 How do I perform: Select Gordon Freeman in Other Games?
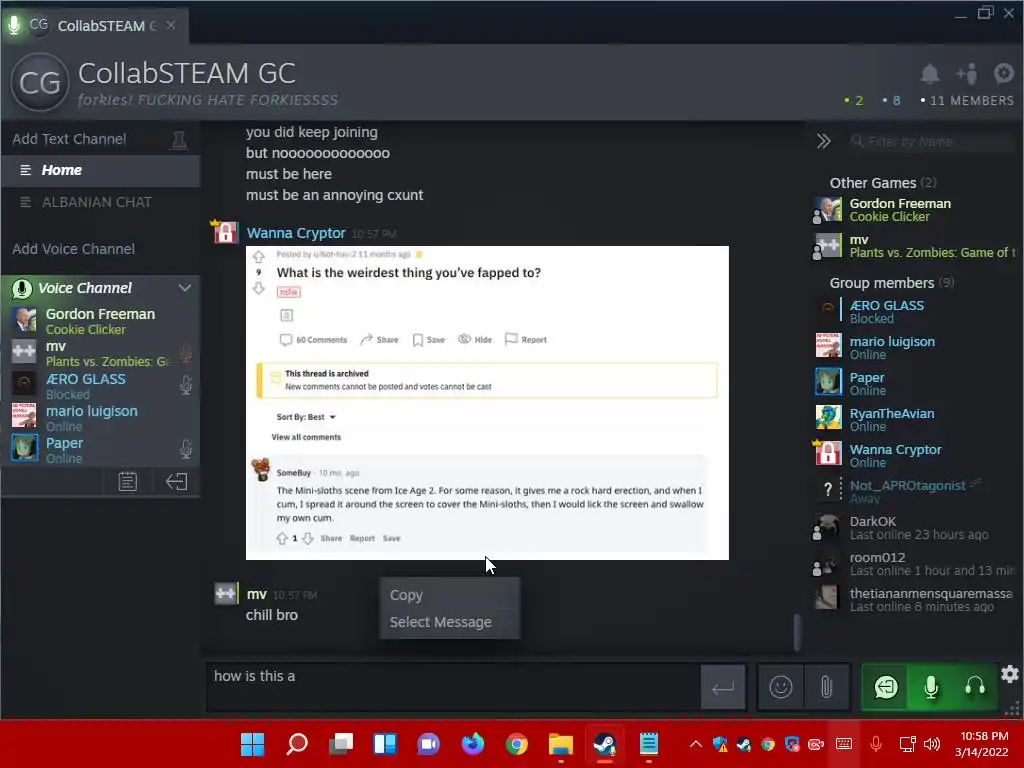pos(914,210)
